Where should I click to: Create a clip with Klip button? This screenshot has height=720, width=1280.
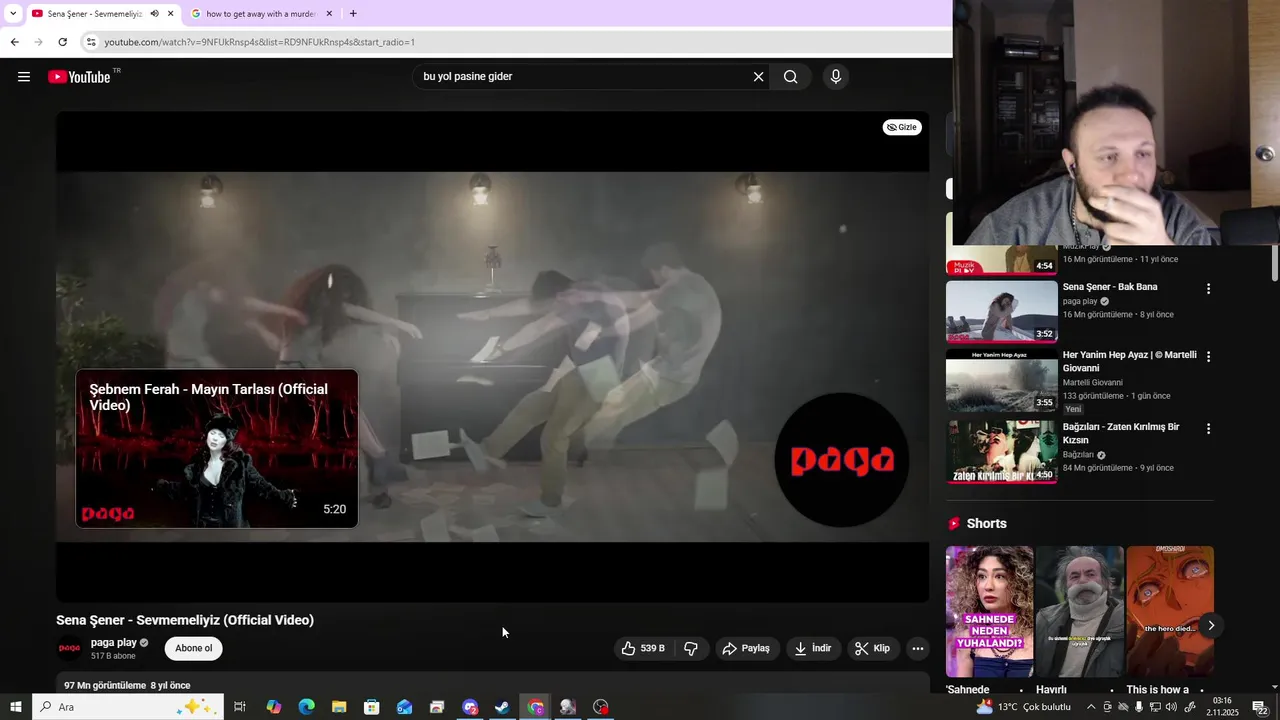pos(872,649)
